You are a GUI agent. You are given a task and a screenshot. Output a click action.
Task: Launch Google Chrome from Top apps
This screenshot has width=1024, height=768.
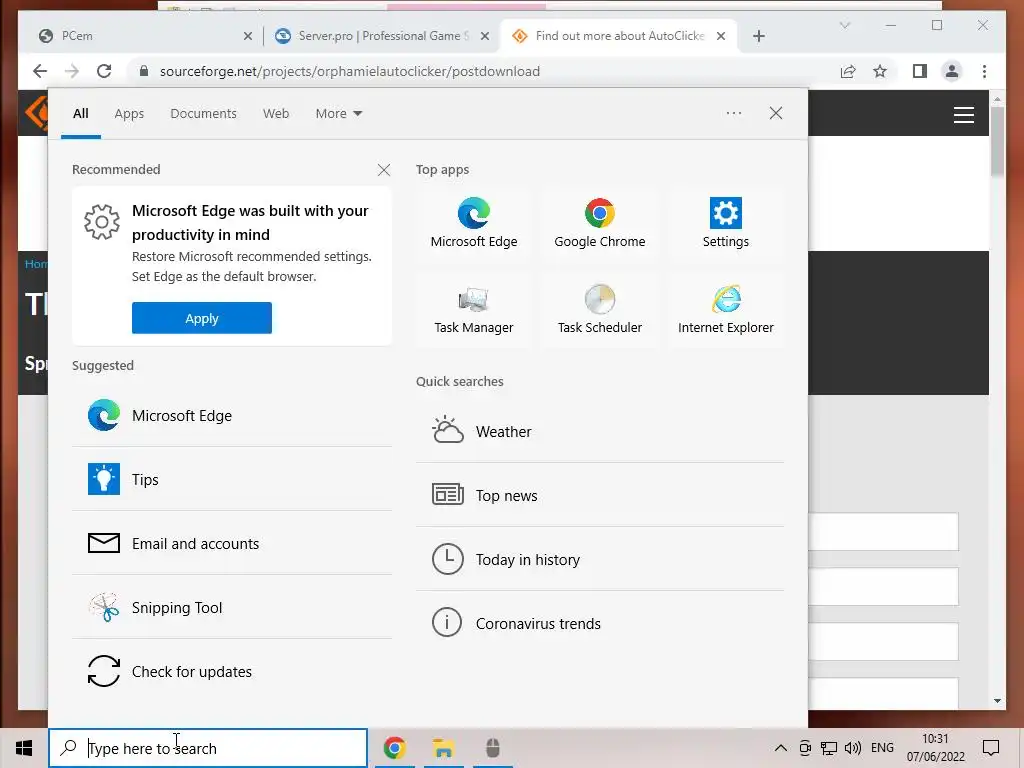600,223
